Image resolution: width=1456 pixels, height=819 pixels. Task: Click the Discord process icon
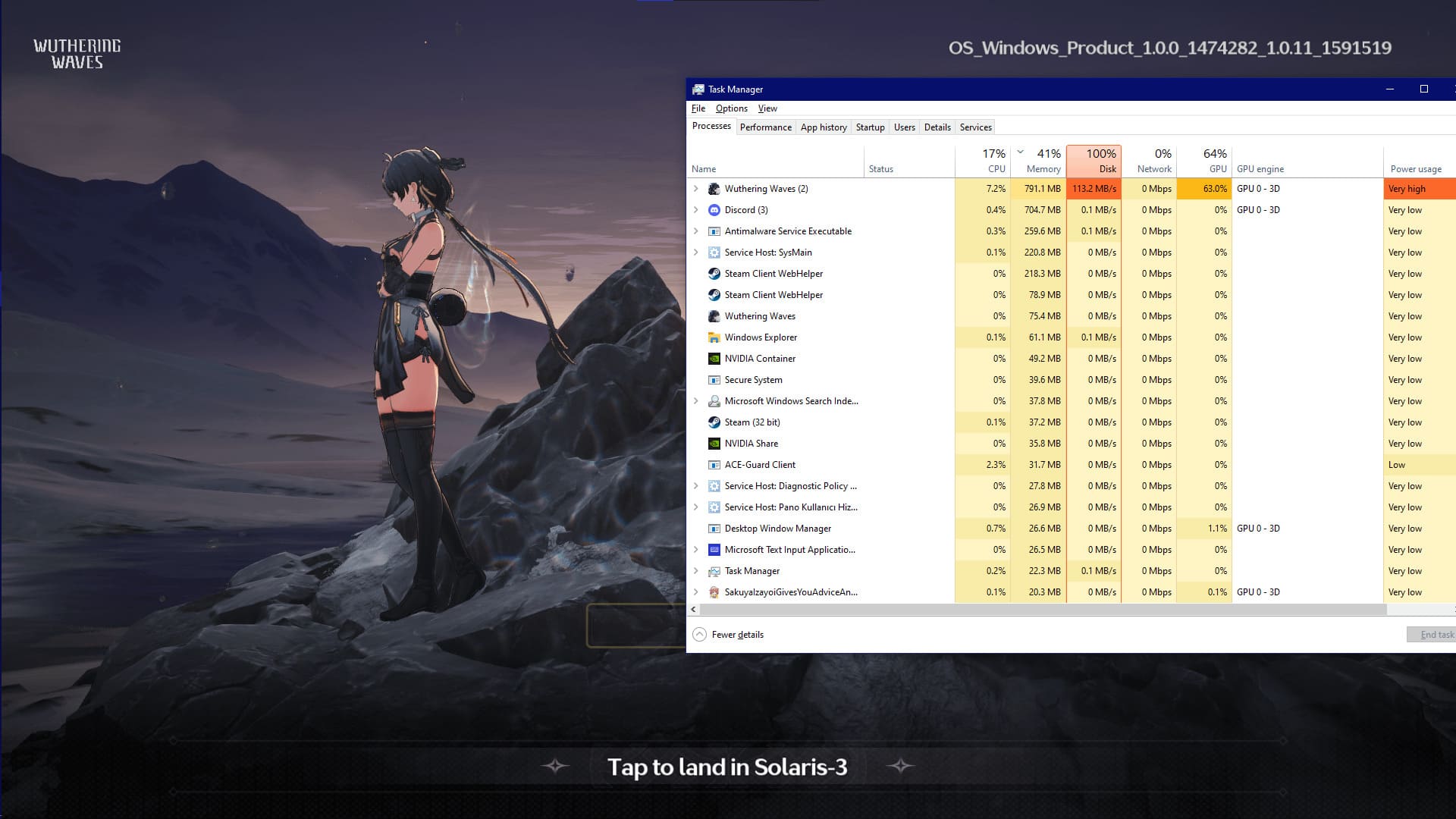714,210
